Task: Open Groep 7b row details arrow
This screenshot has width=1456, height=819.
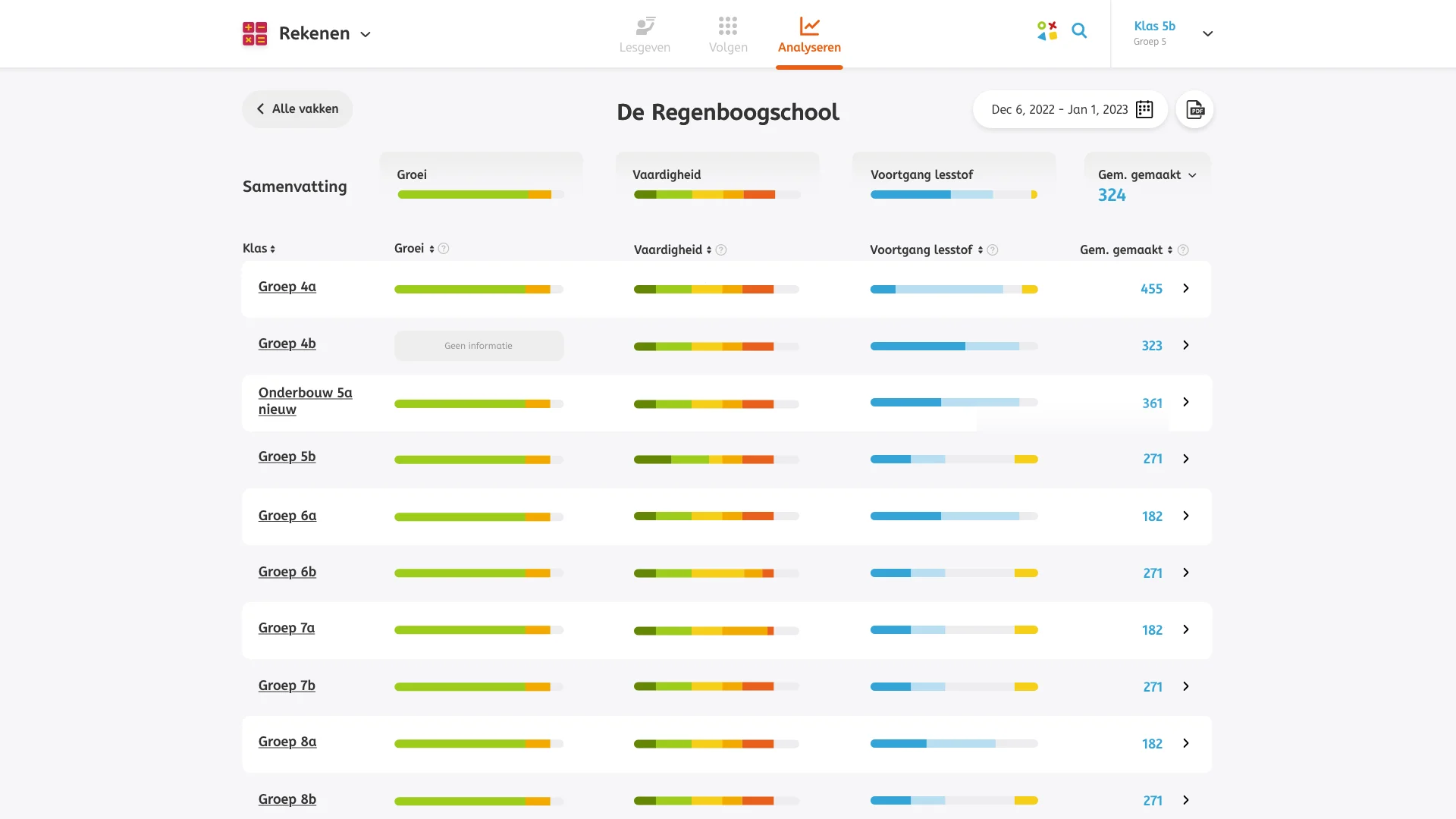Action: 1186,686
